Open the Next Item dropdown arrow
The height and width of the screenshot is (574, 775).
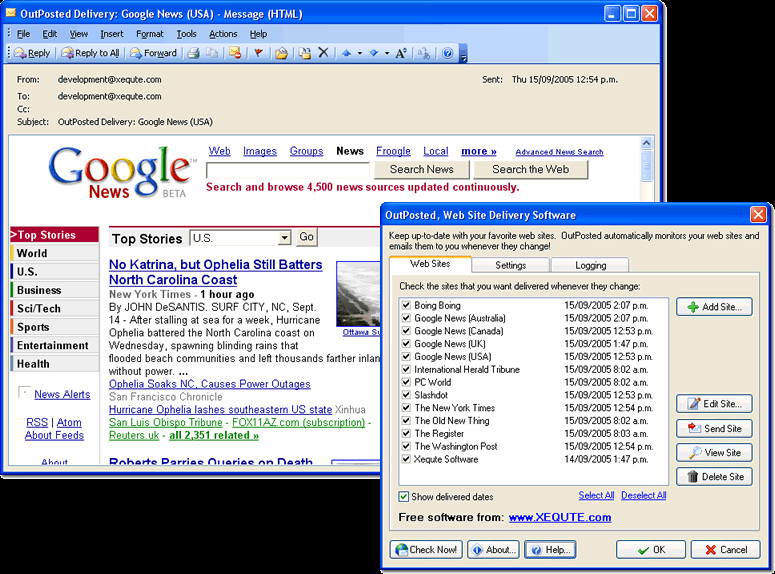pyautogui.click(x=387, y=53)
